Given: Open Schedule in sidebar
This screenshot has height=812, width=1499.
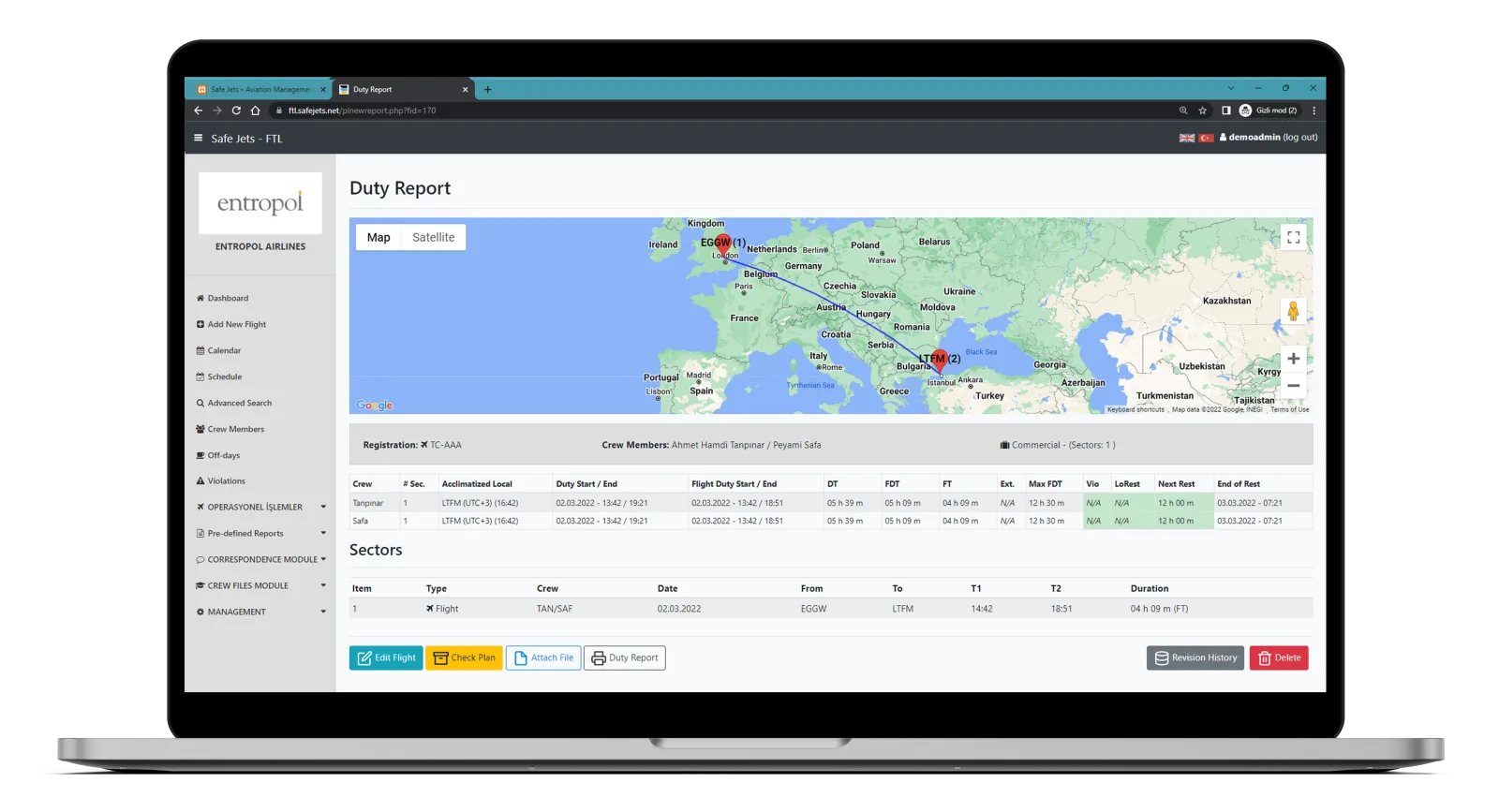Looking at the screenshot, I should click(x=219, y=376).
